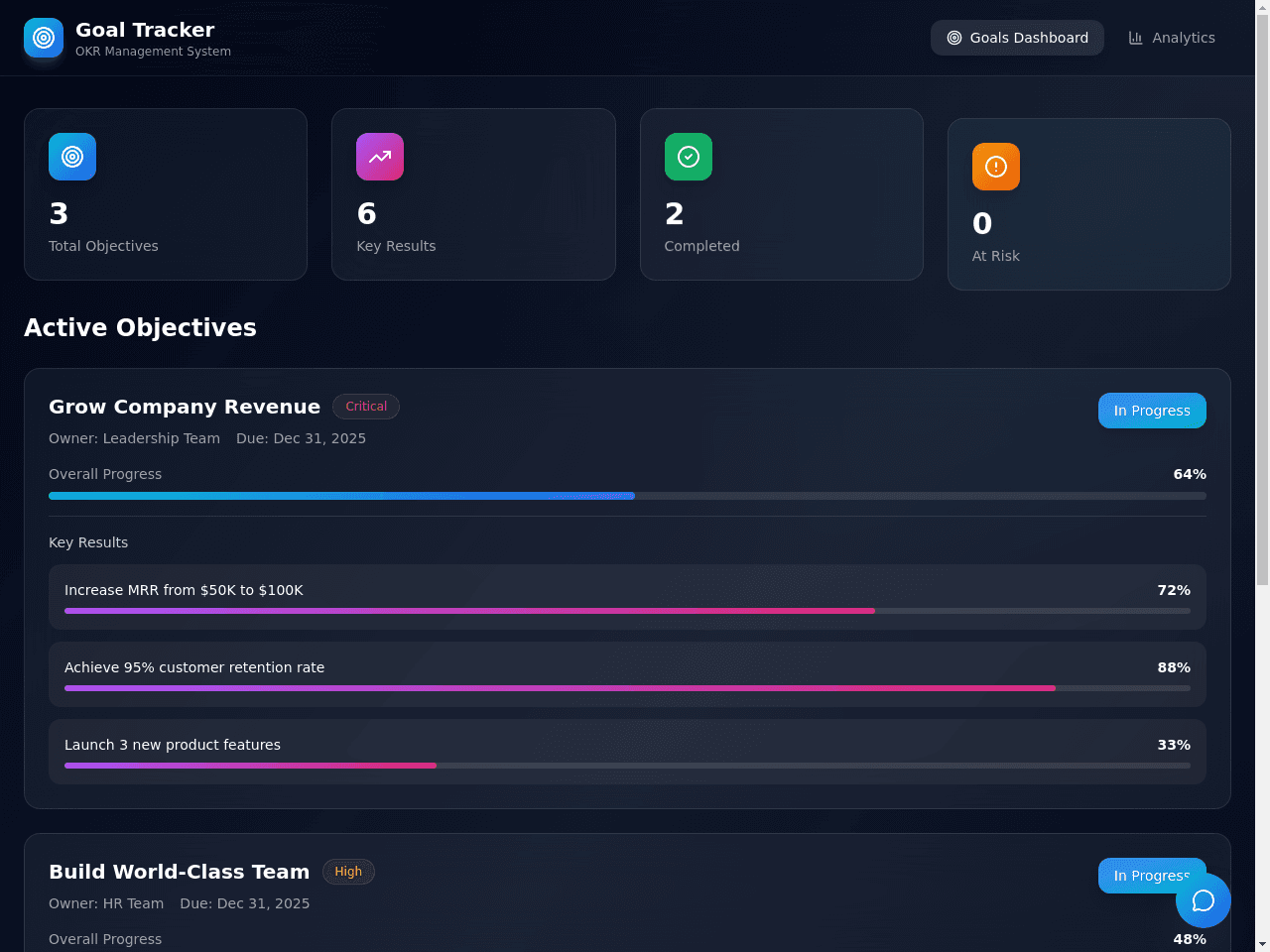This screenshot has height=952, width=1270.
Task: Click the Build World-Class Team objective title
Action: tap(180, 872)
